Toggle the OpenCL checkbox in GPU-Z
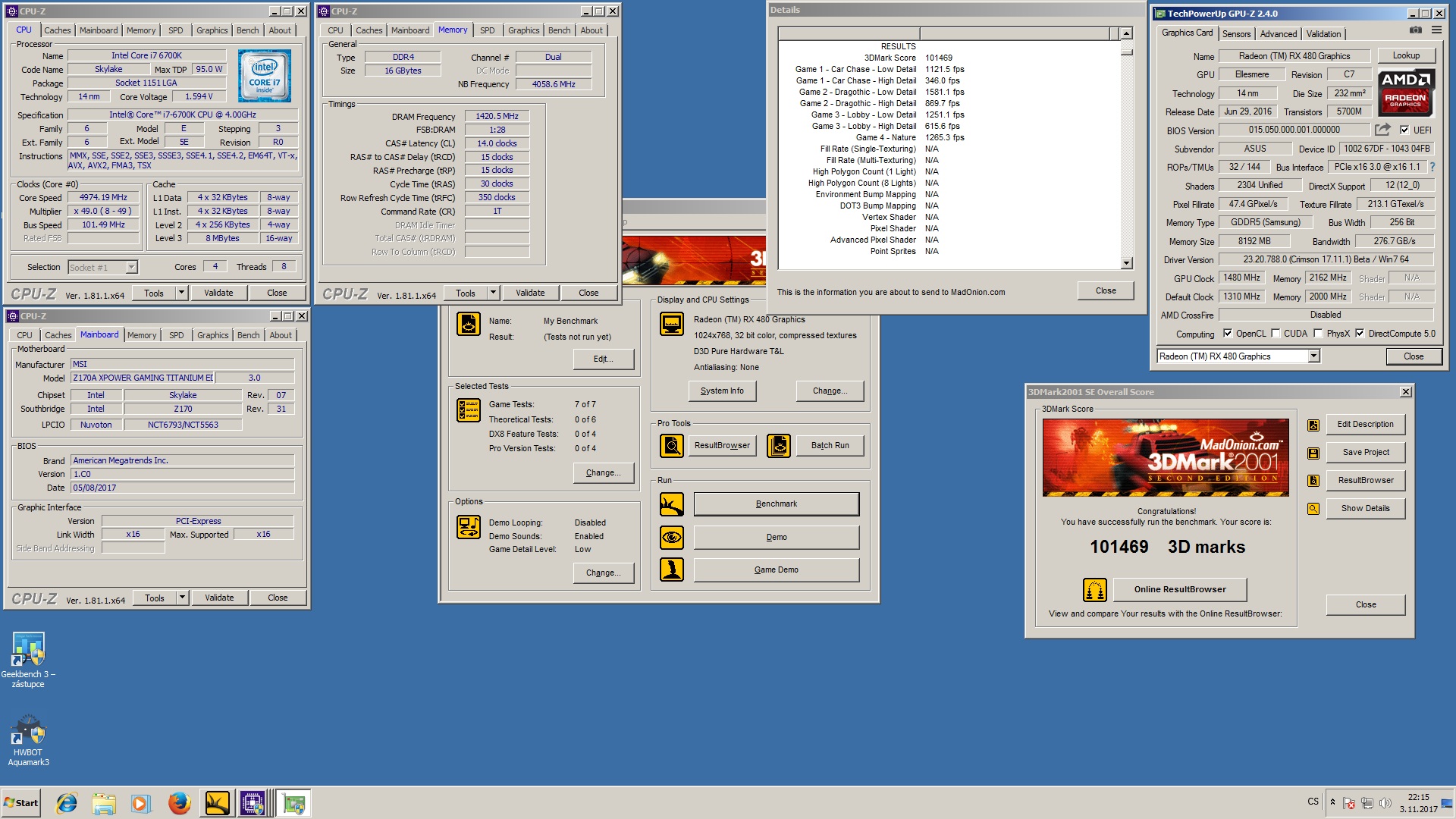Image resolution: width=1456 pixels, height=819 pixels. (1228, 334)
